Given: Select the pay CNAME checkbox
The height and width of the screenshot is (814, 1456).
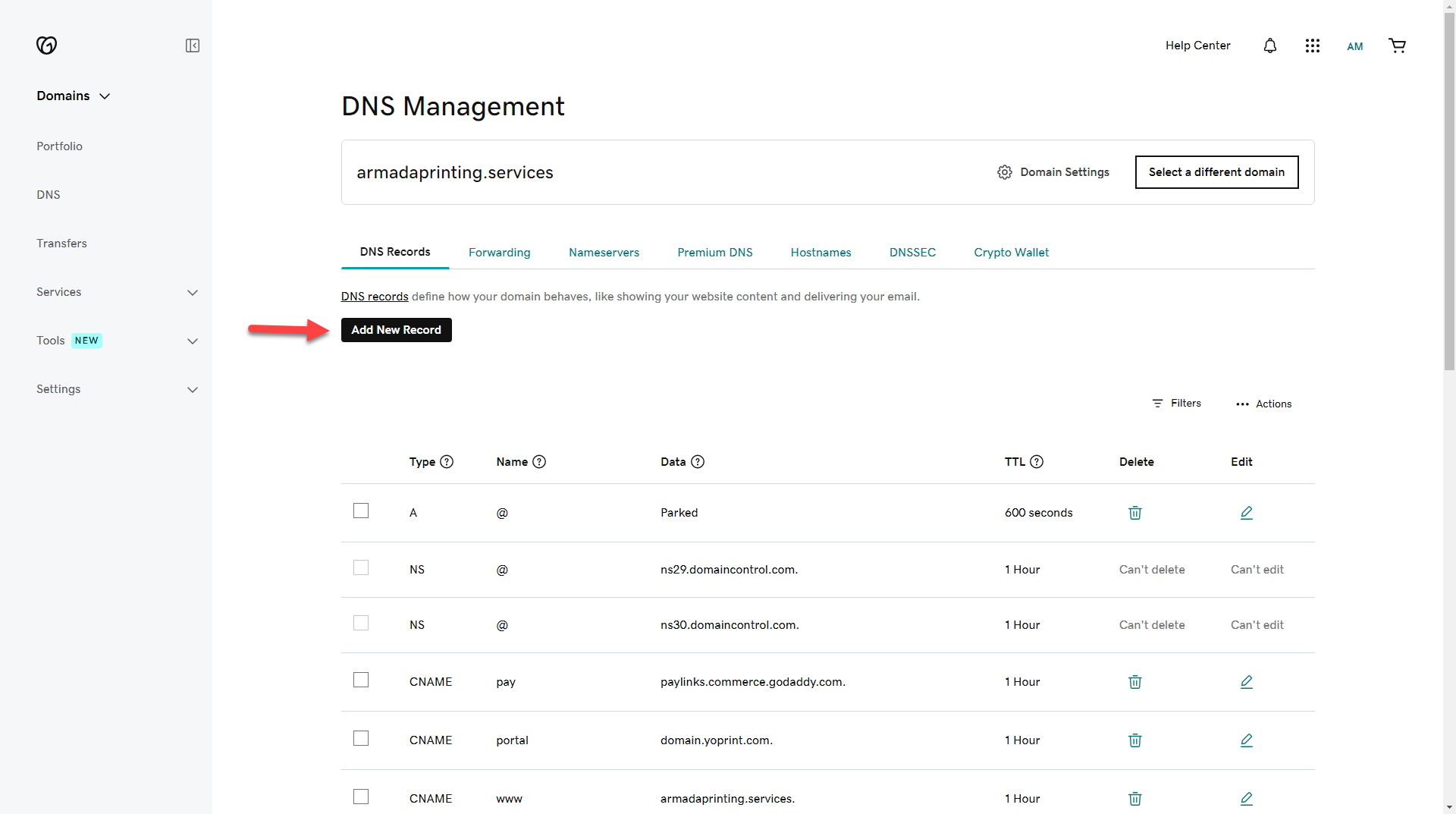Looking at the screenshot, I should pyautogui.click(x=361, y=680).
